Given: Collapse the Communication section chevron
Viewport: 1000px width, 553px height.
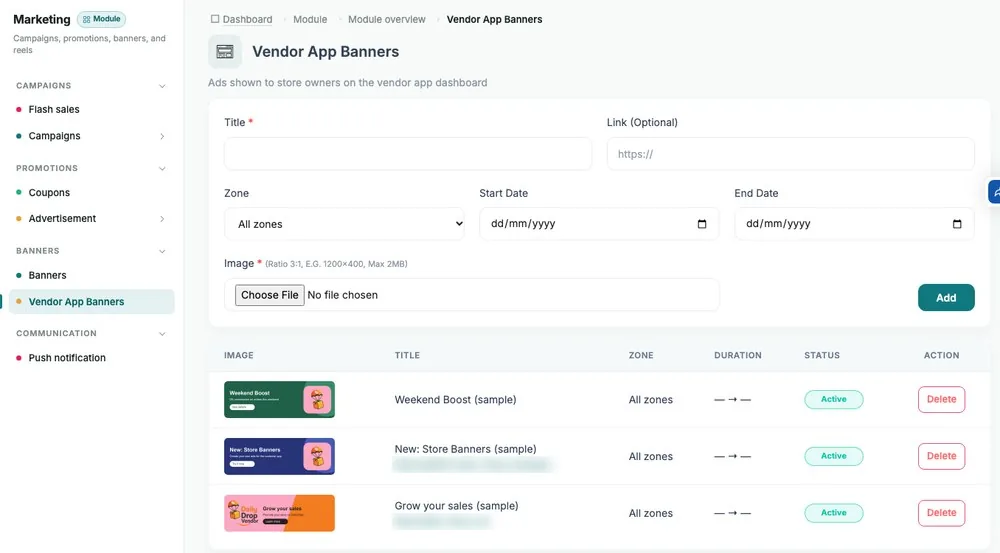Looking at the screenshot, I should click(162, 334).
